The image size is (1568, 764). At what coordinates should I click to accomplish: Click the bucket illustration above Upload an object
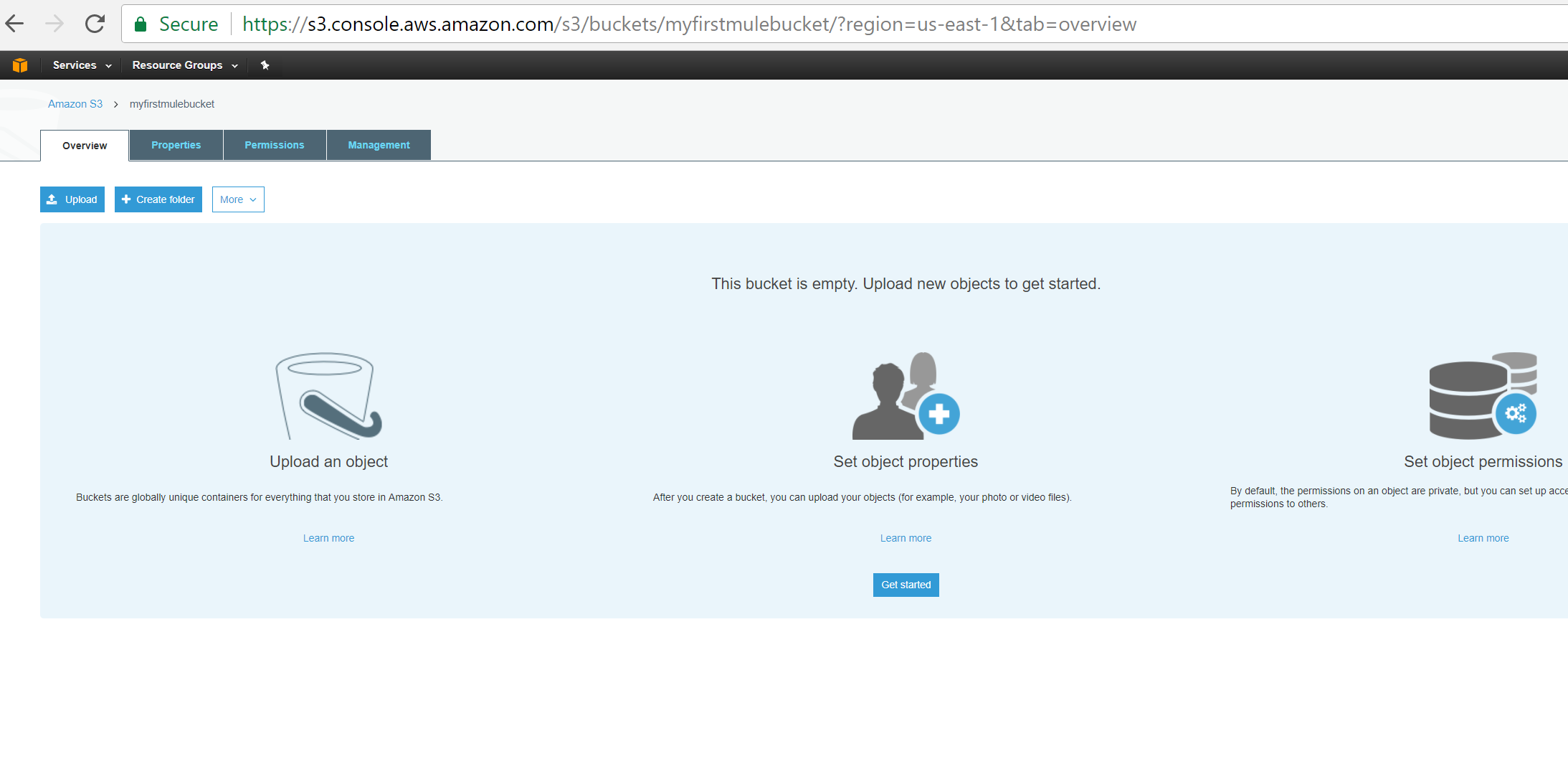[328, 395]
